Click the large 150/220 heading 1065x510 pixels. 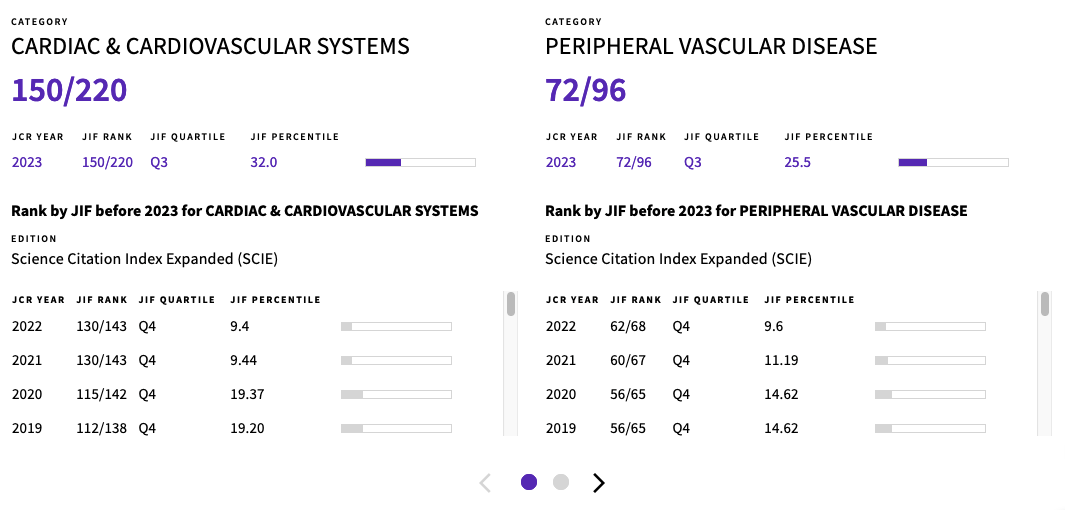69,90
